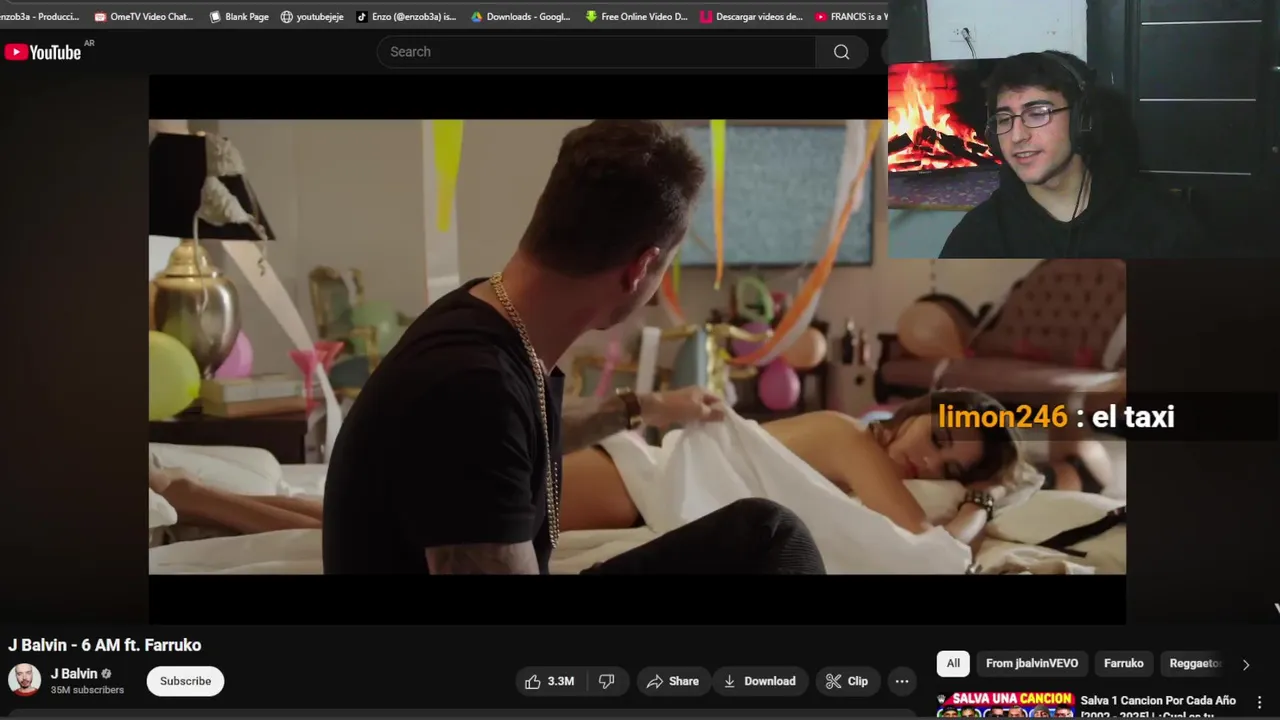
Task: Download the video
Action: (759, 681)
